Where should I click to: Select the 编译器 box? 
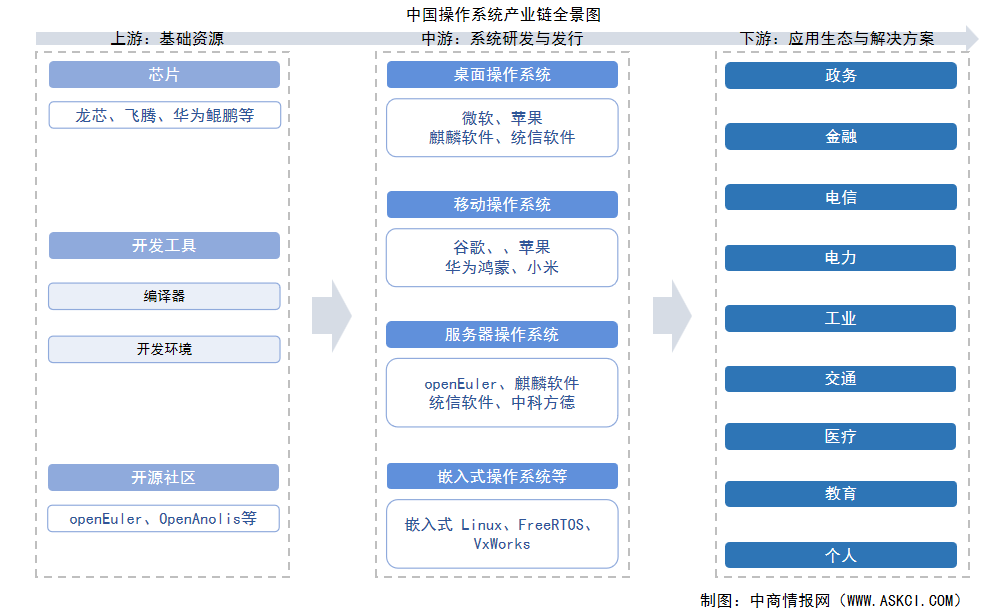164,296
